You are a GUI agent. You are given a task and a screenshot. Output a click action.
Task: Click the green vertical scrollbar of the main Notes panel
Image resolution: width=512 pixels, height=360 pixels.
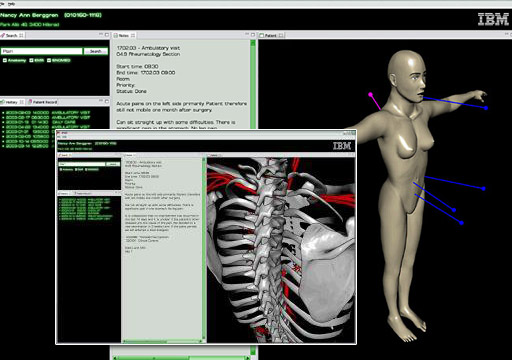[253, 84]
